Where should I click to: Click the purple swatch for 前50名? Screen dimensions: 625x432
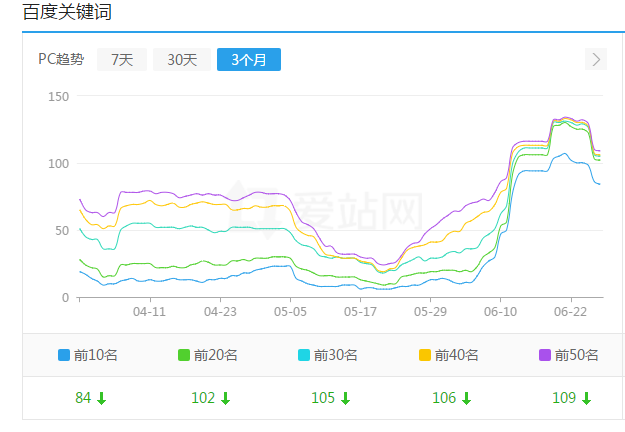coord(544,354)
